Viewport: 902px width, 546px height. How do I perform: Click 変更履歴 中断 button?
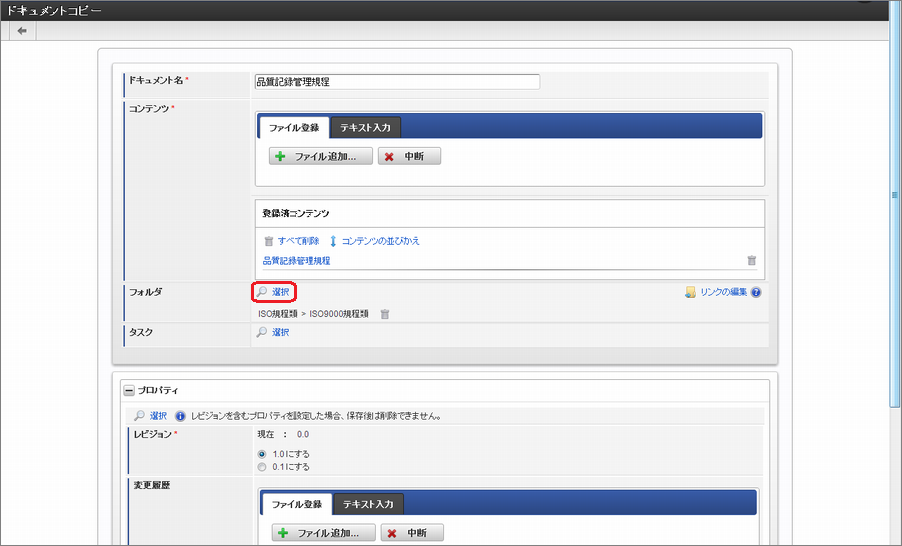[x=412, y=533]
